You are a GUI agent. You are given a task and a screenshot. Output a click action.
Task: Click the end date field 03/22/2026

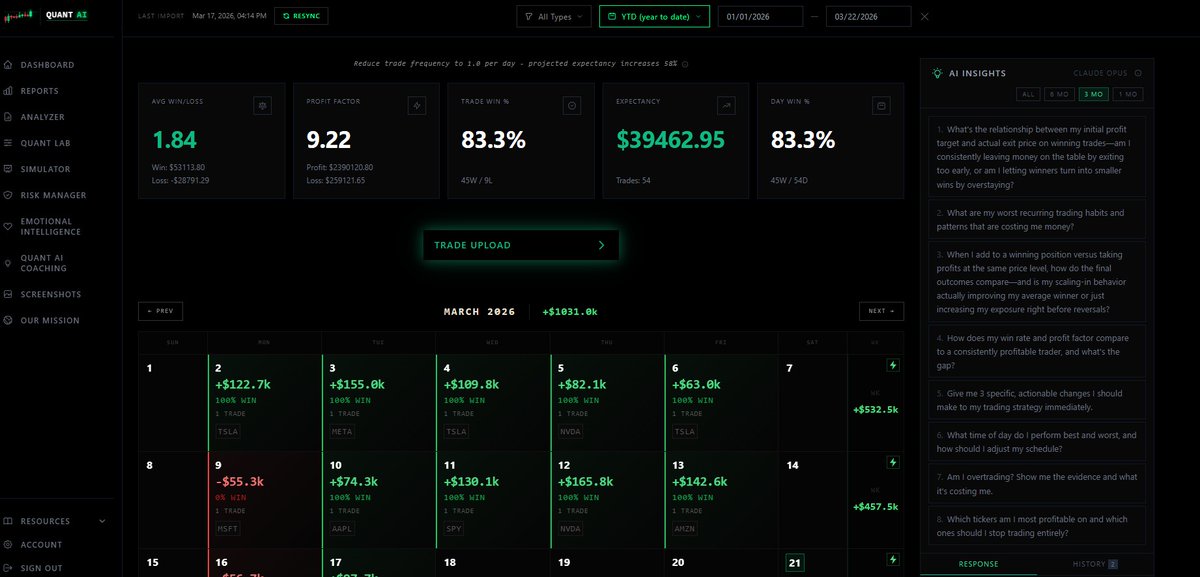click(x=868, y=16)
